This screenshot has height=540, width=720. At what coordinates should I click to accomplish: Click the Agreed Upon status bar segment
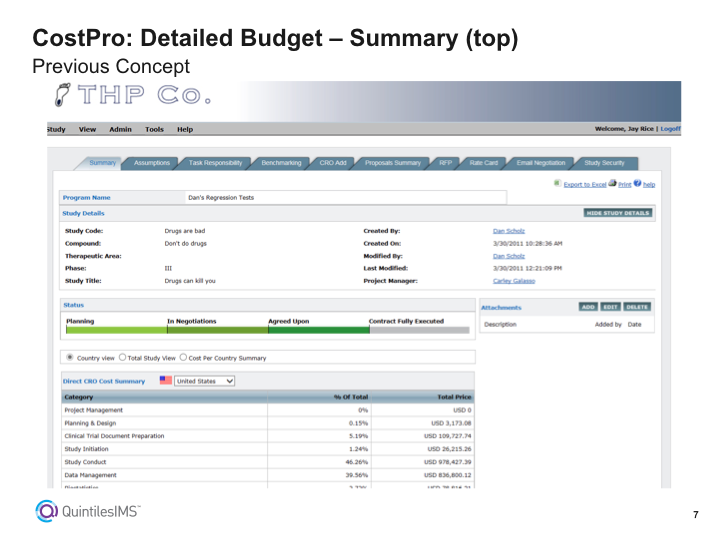pos(319,330)
